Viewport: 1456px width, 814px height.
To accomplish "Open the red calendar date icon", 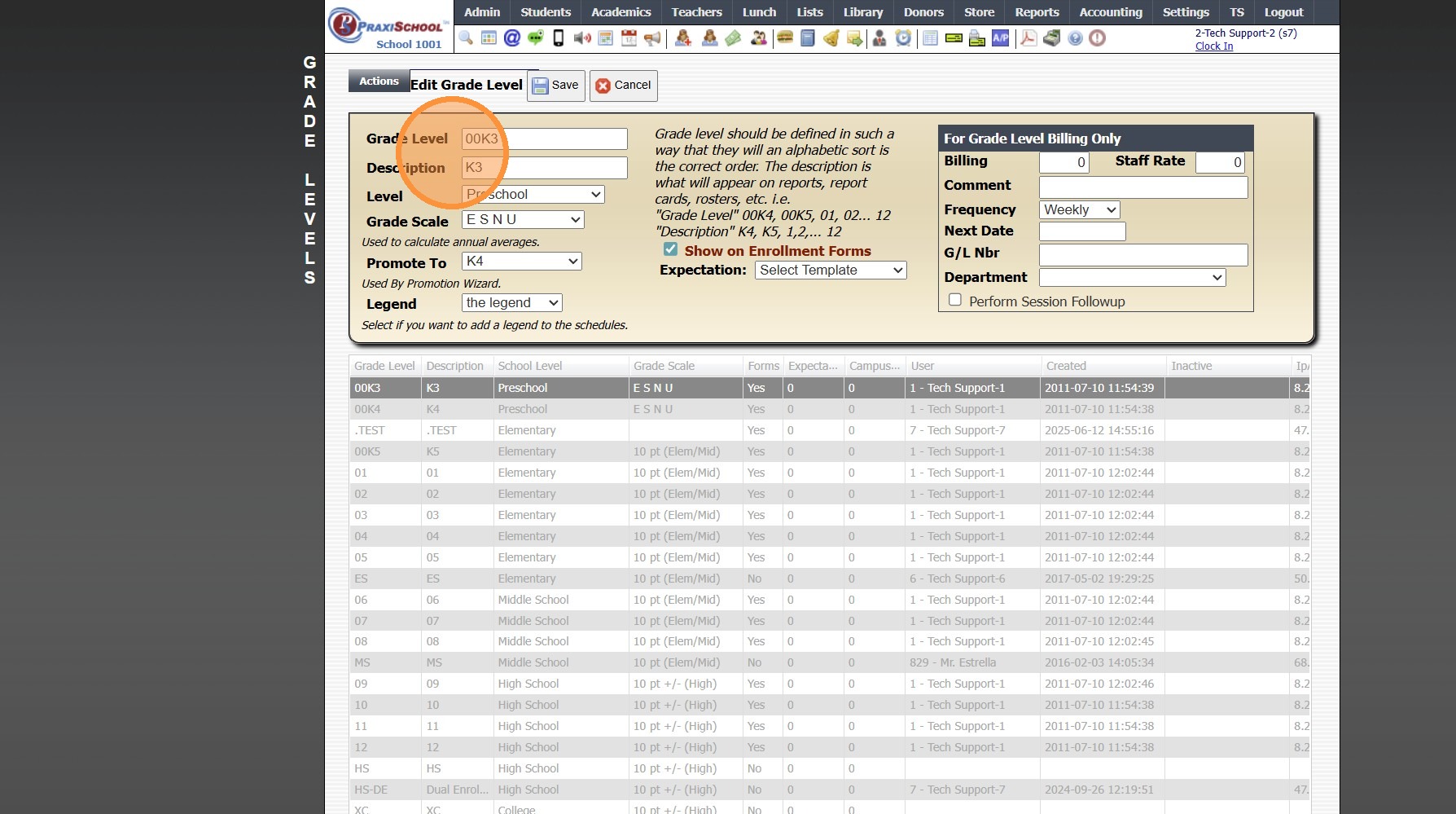I will pyautogui.click(x=629, y=38).
